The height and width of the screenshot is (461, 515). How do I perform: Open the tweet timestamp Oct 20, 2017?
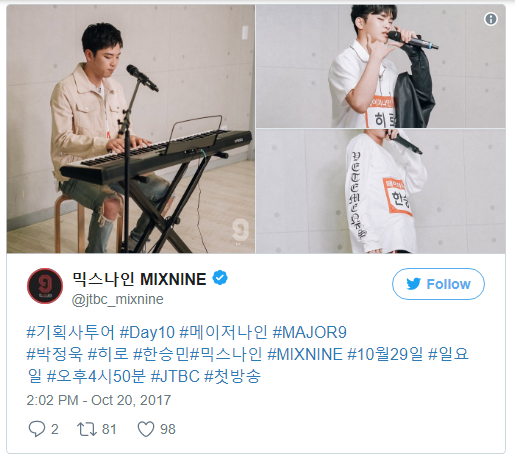99,400
